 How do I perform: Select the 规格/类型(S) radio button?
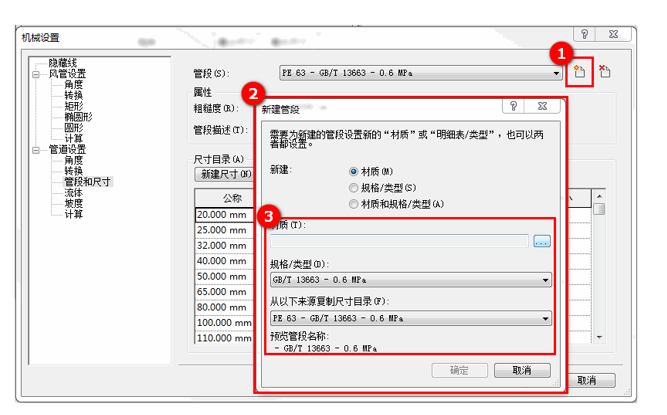354,188
